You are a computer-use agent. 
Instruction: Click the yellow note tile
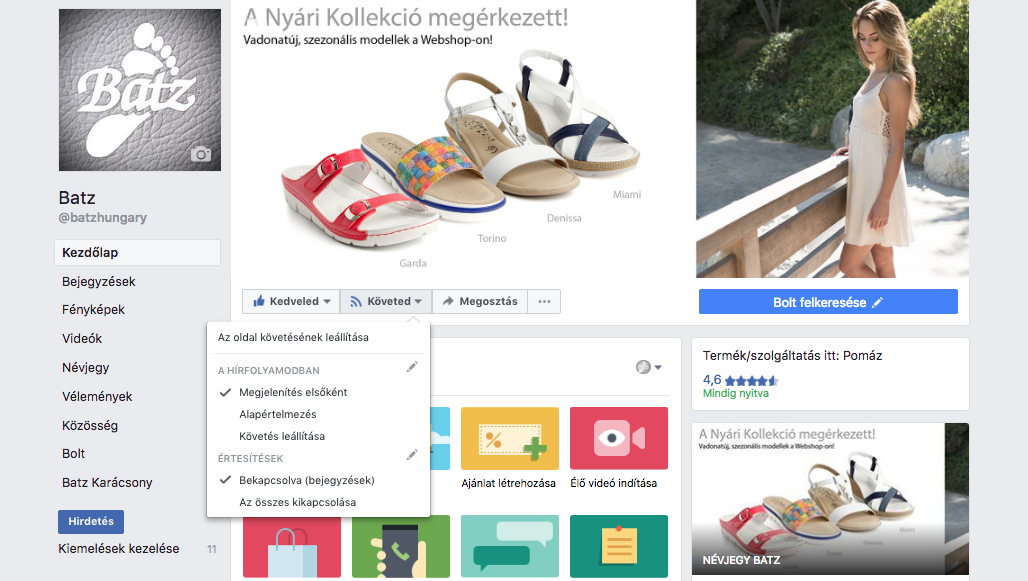pos(619,546)
